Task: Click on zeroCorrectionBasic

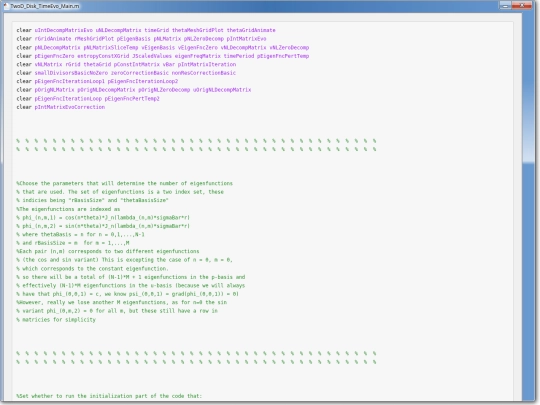Action: (x=139, y=73)
